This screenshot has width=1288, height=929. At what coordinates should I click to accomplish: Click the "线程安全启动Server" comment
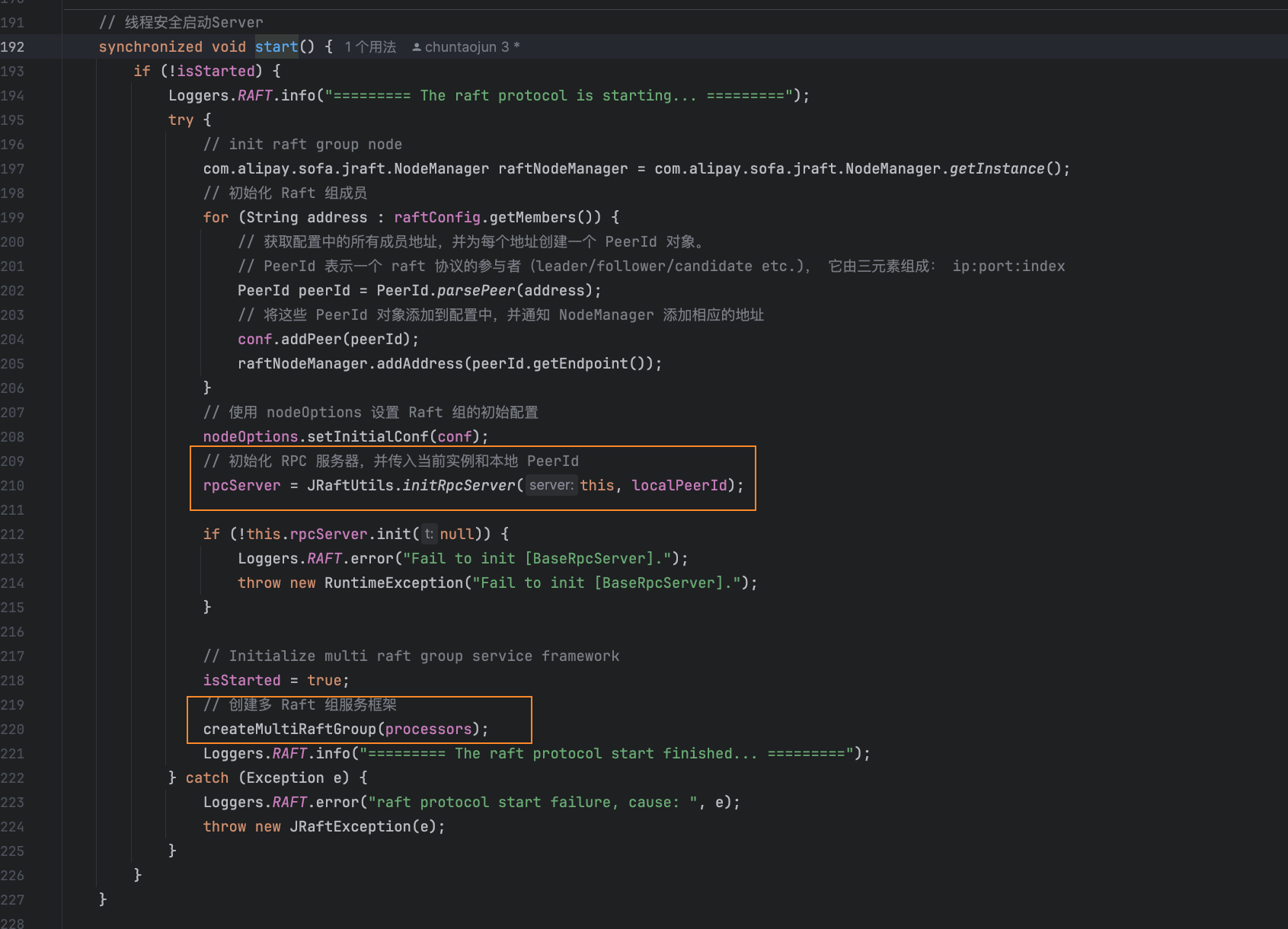tap(181, 23)
